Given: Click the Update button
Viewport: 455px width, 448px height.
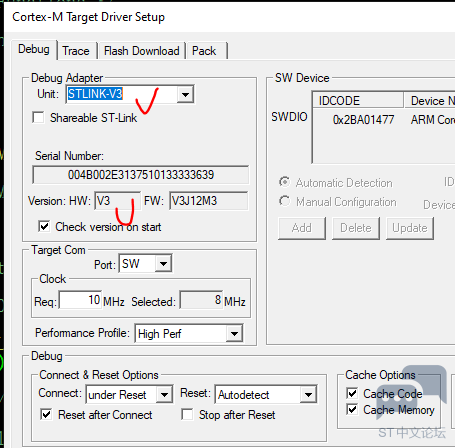Looking at the screenshot, I should coord(410,228).
